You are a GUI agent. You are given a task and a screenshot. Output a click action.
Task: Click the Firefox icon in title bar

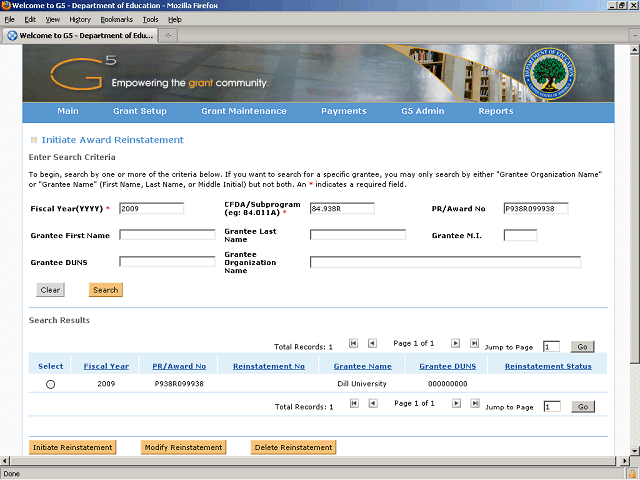6,5
